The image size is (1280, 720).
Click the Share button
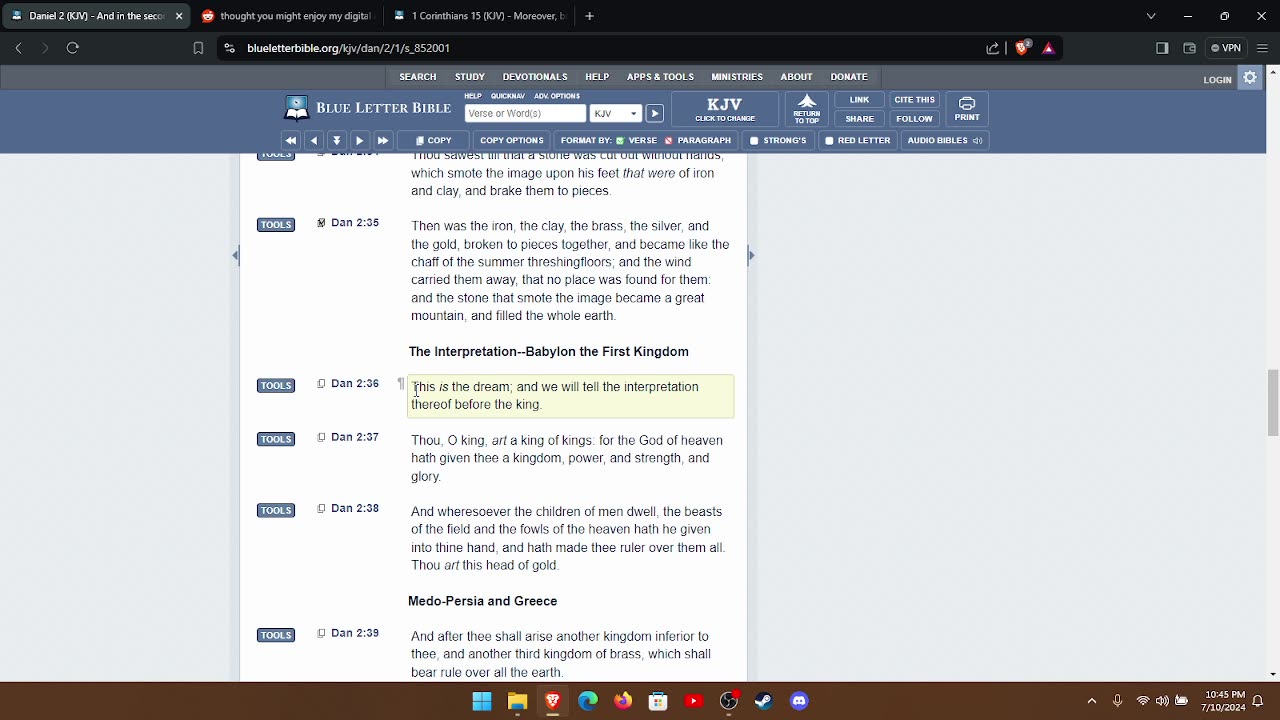point(859,119)
